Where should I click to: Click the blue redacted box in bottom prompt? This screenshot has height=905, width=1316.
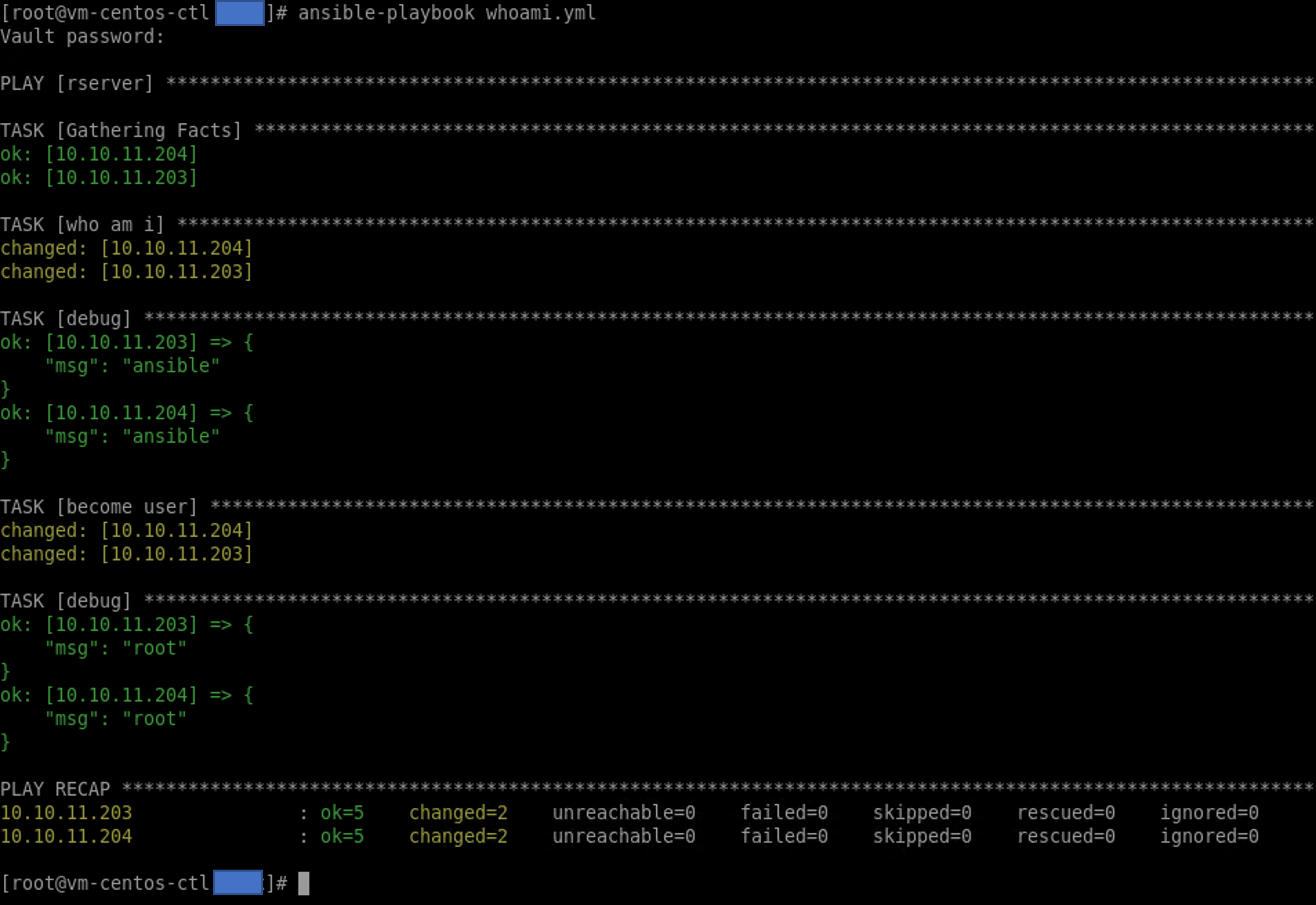click(x=237, y=882)
